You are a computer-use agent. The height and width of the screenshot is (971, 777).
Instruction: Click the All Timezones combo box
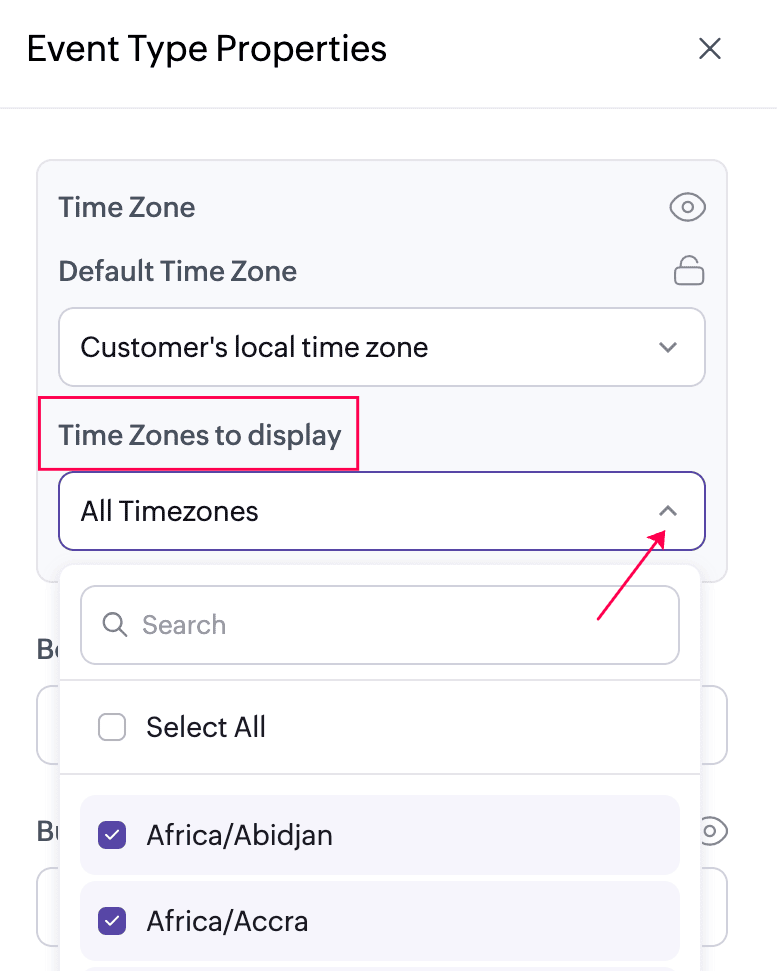(x=360, y=511)
